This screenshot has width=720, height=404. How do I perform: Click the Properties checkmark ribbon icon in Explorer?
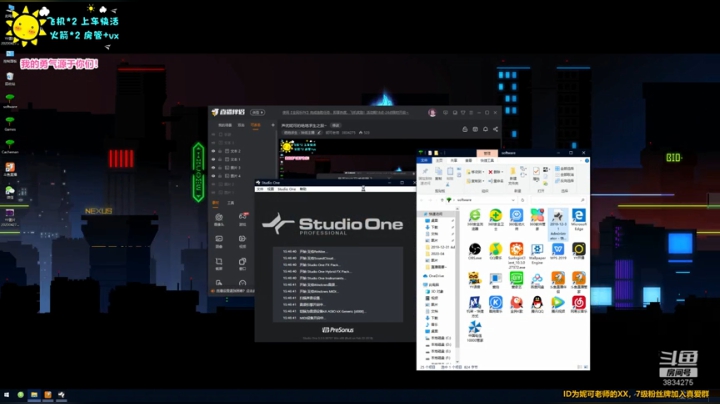click(x=536, y=172)
